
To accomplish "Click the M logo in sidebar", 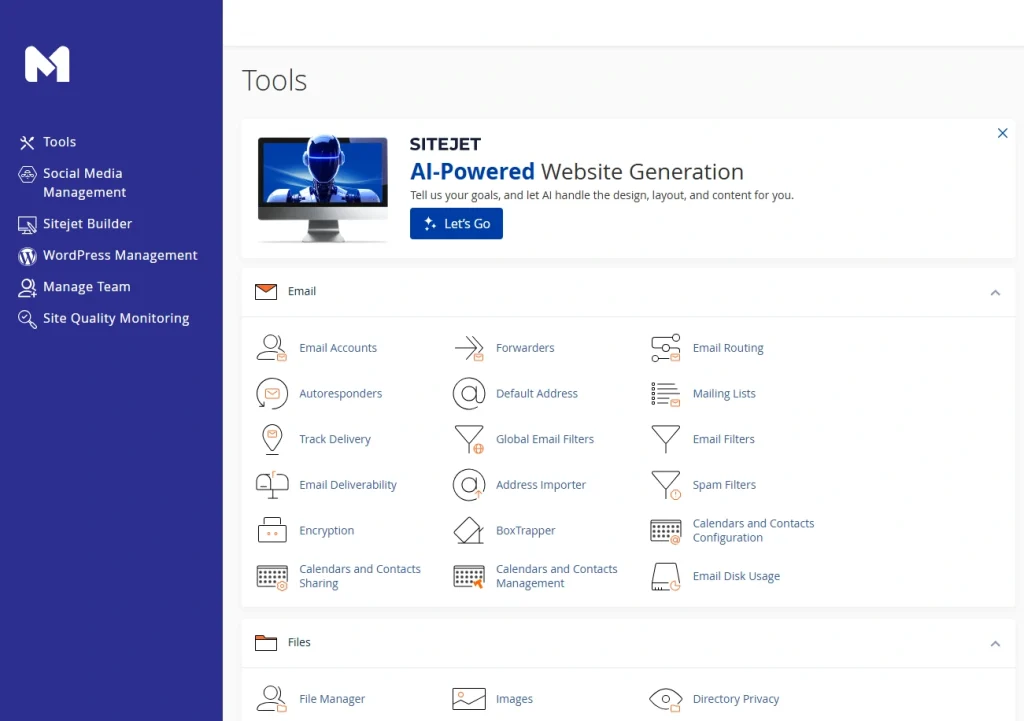I will click(x=47, y=64).
